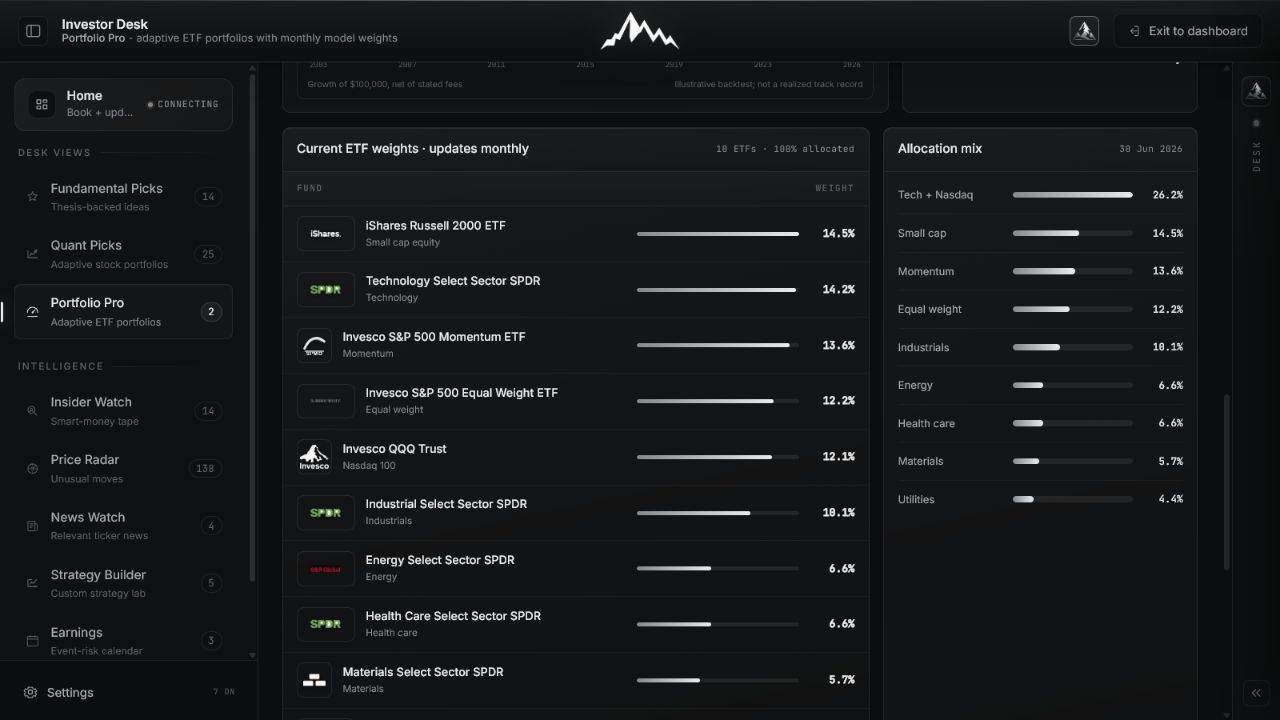This screenshot has height=720, width=1280.
Task: Click the "10 ETFs · 100% allocated" summary text
Action: coord(785,149)
